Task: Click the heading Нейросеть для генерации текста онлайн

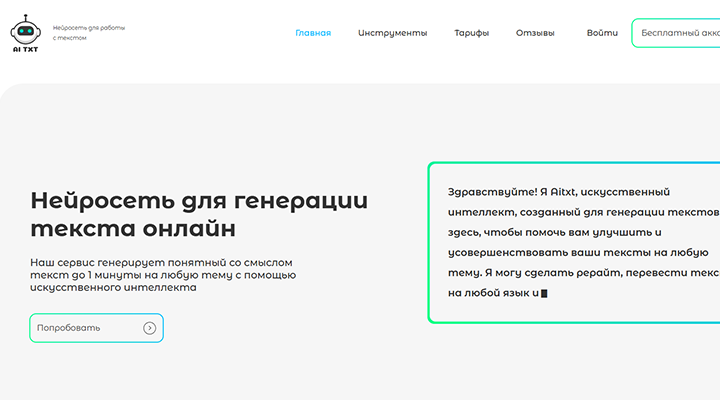Action: click(x=199, y=213)
